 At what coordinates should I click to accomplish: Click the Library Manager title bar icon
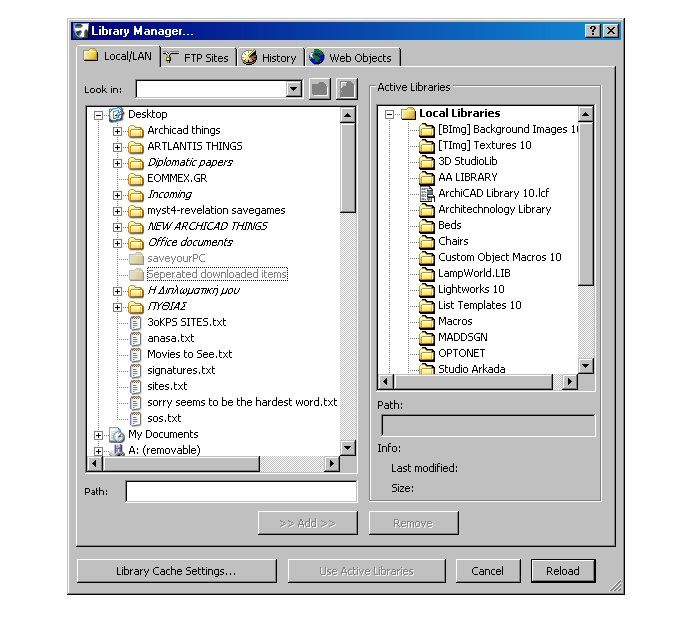[81, 31]
